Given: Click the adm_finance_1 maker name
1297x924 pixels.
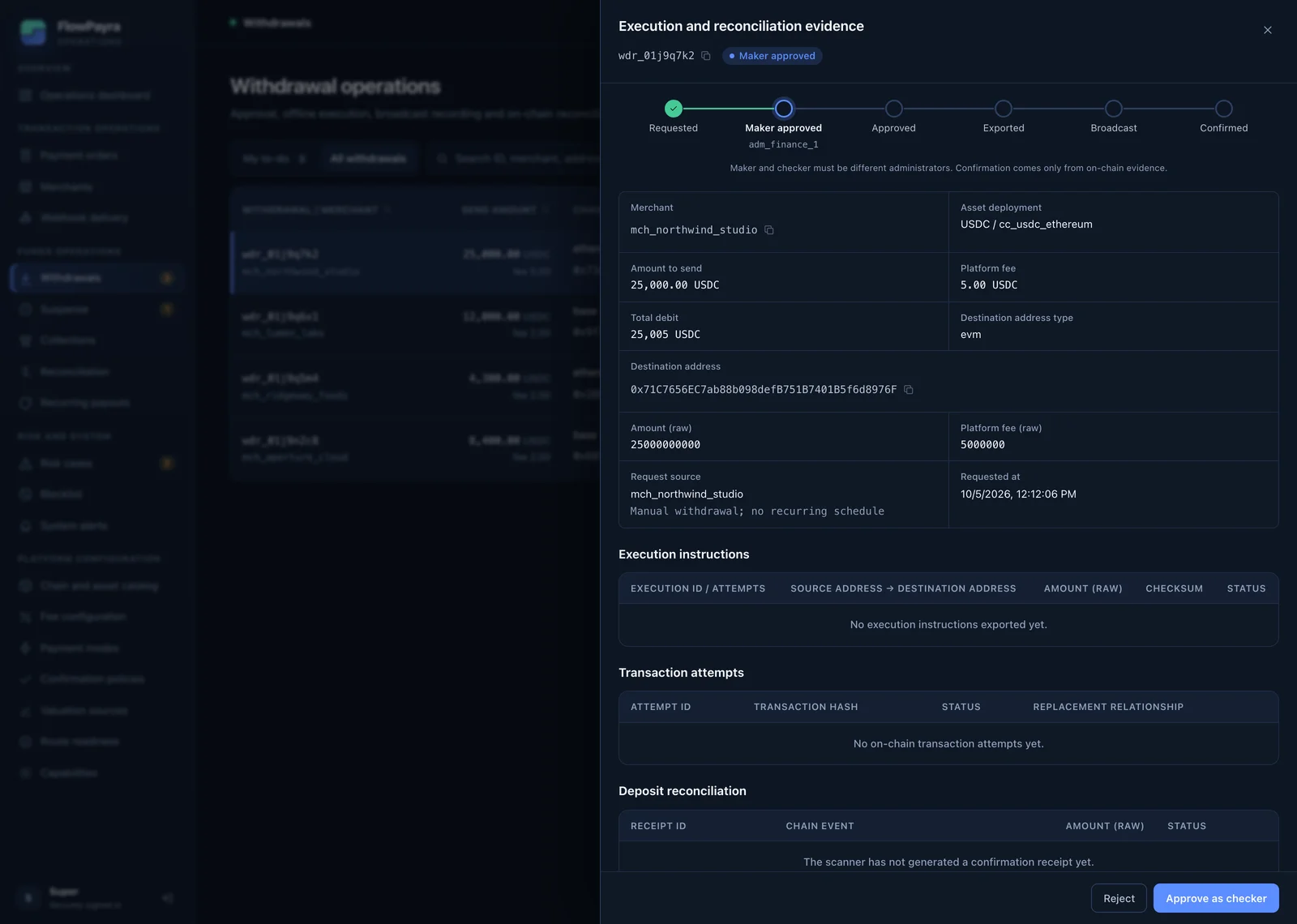Looking at the screenshot, I should [783, 145].
